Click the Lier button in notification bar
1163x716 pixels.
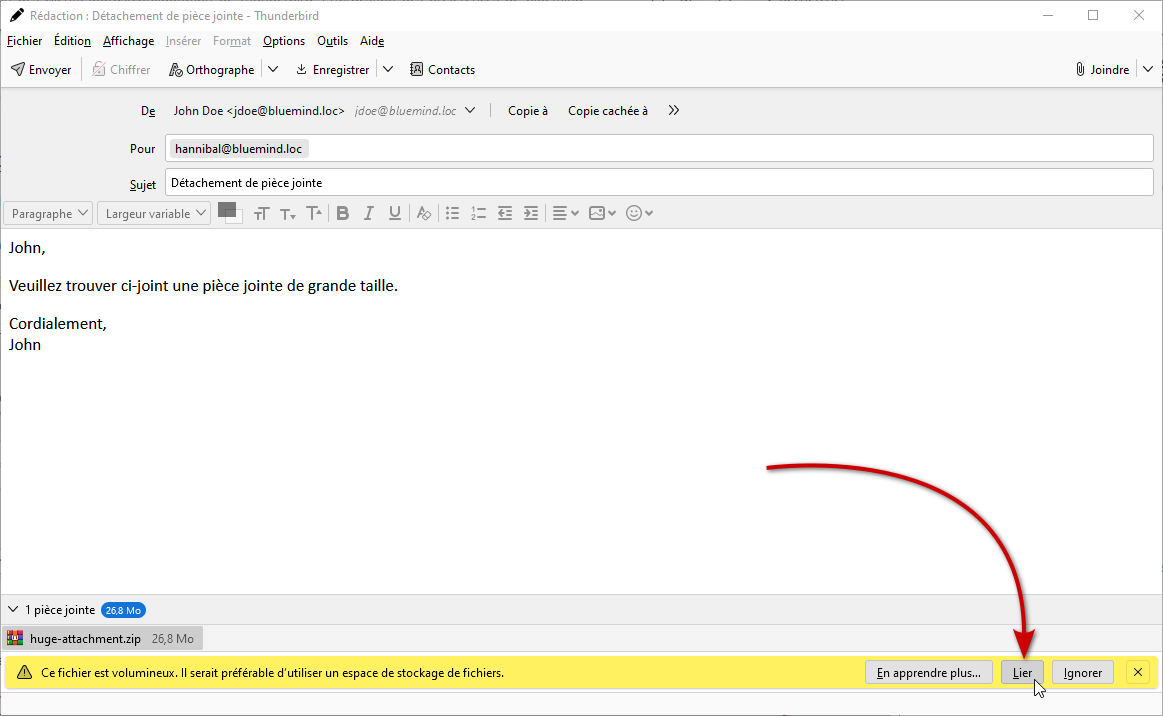tap(1022, 673)
